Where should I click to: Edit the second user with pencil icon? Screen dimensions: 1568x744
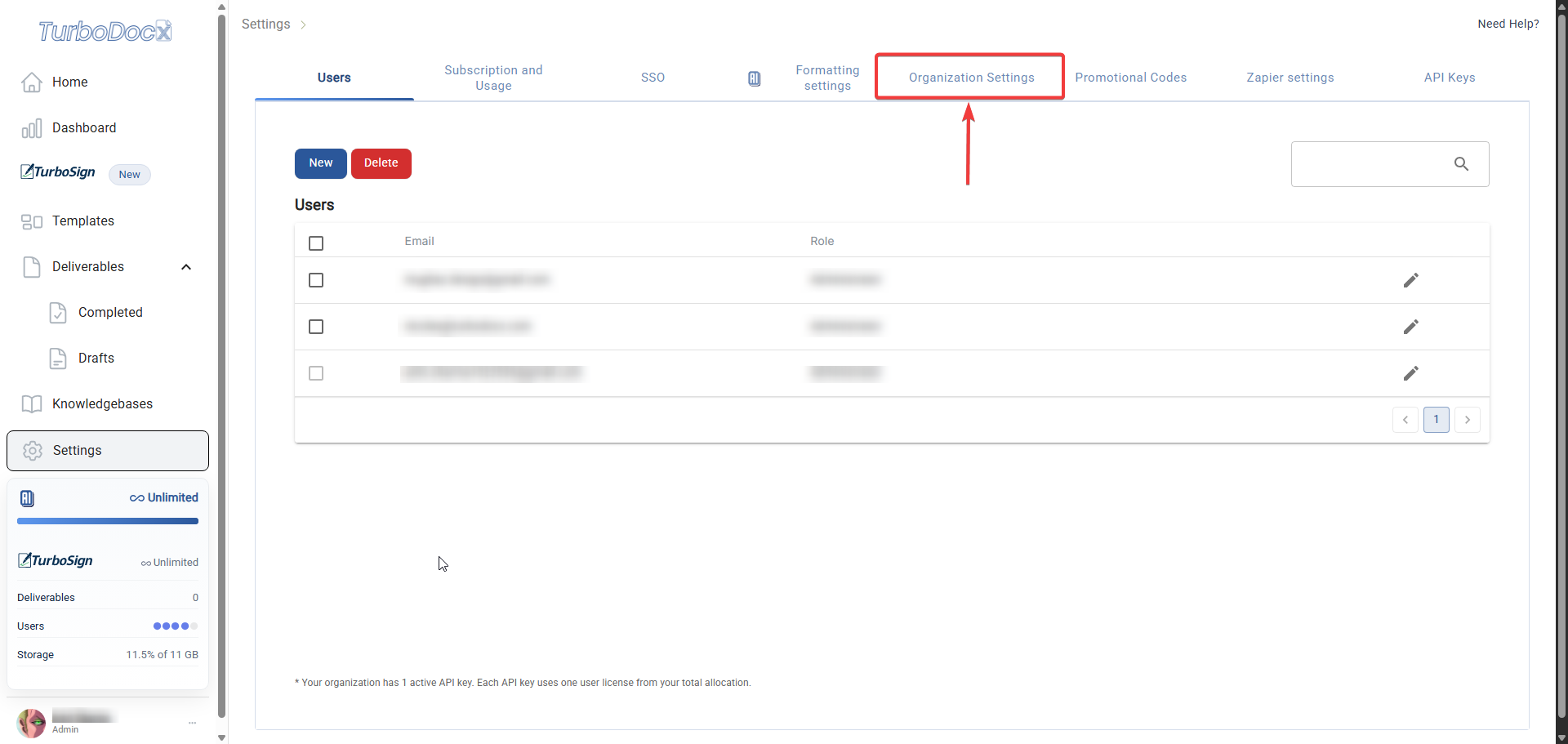coord(1410,327)
